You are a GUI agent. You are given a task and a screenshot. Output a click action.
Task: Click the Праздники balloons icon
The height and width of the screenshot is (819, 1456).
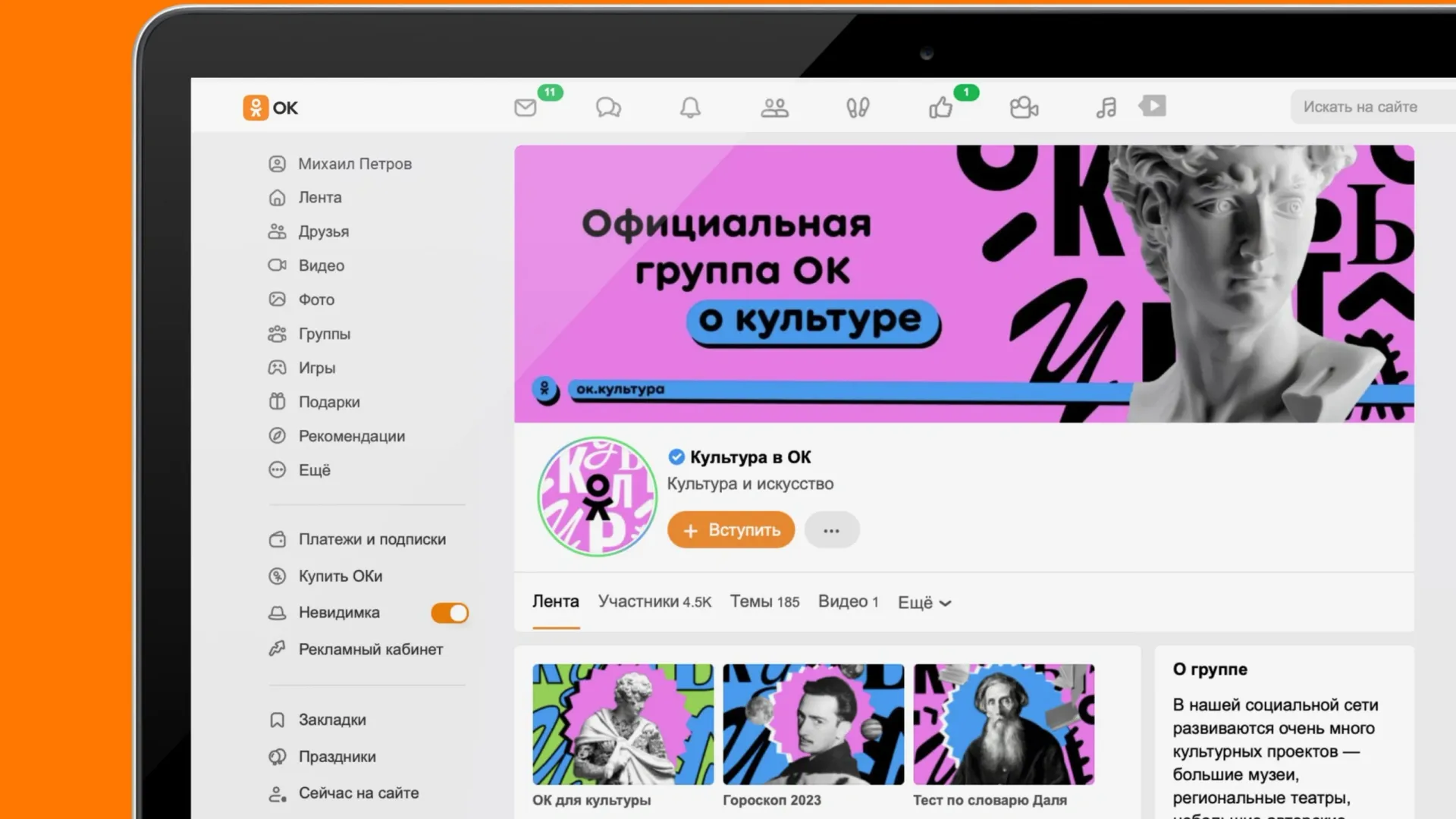[x=278, y=757]
